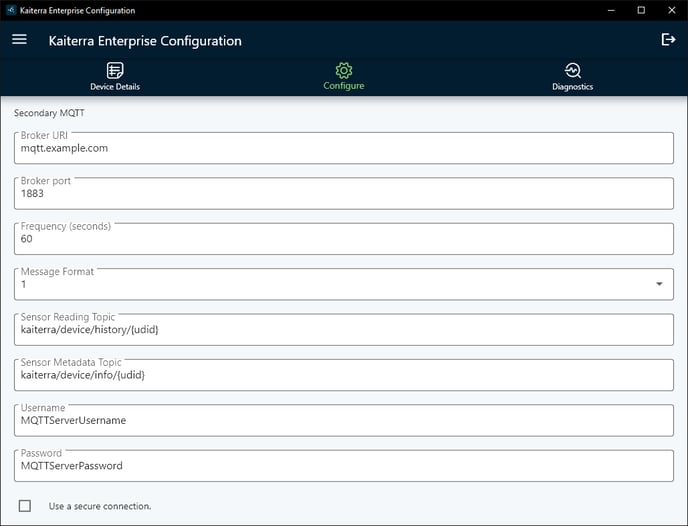
Task: Click the Kaiterra app icon in title bar
Action: [11, 10]
